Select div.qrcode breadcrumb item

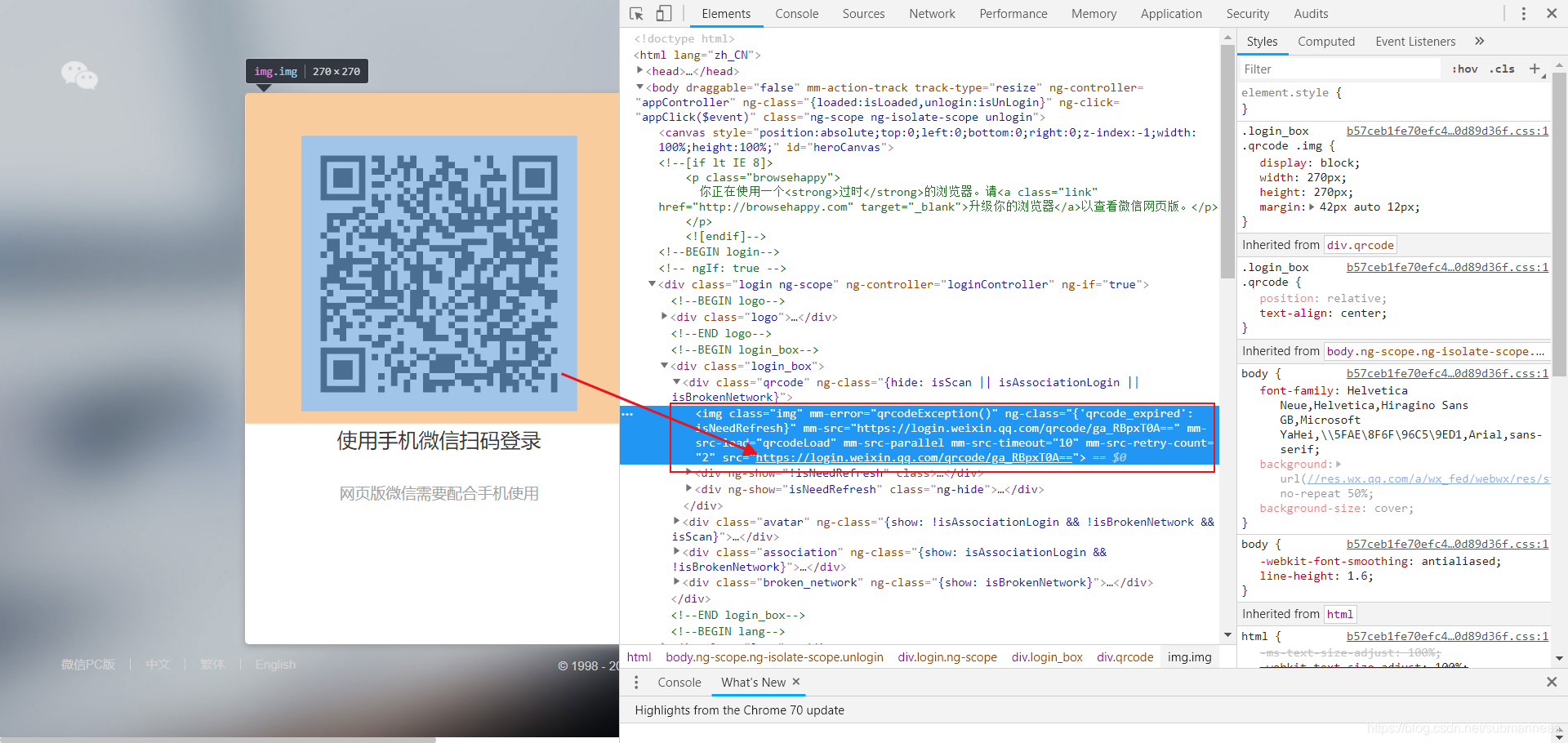tap(1125, 657)
